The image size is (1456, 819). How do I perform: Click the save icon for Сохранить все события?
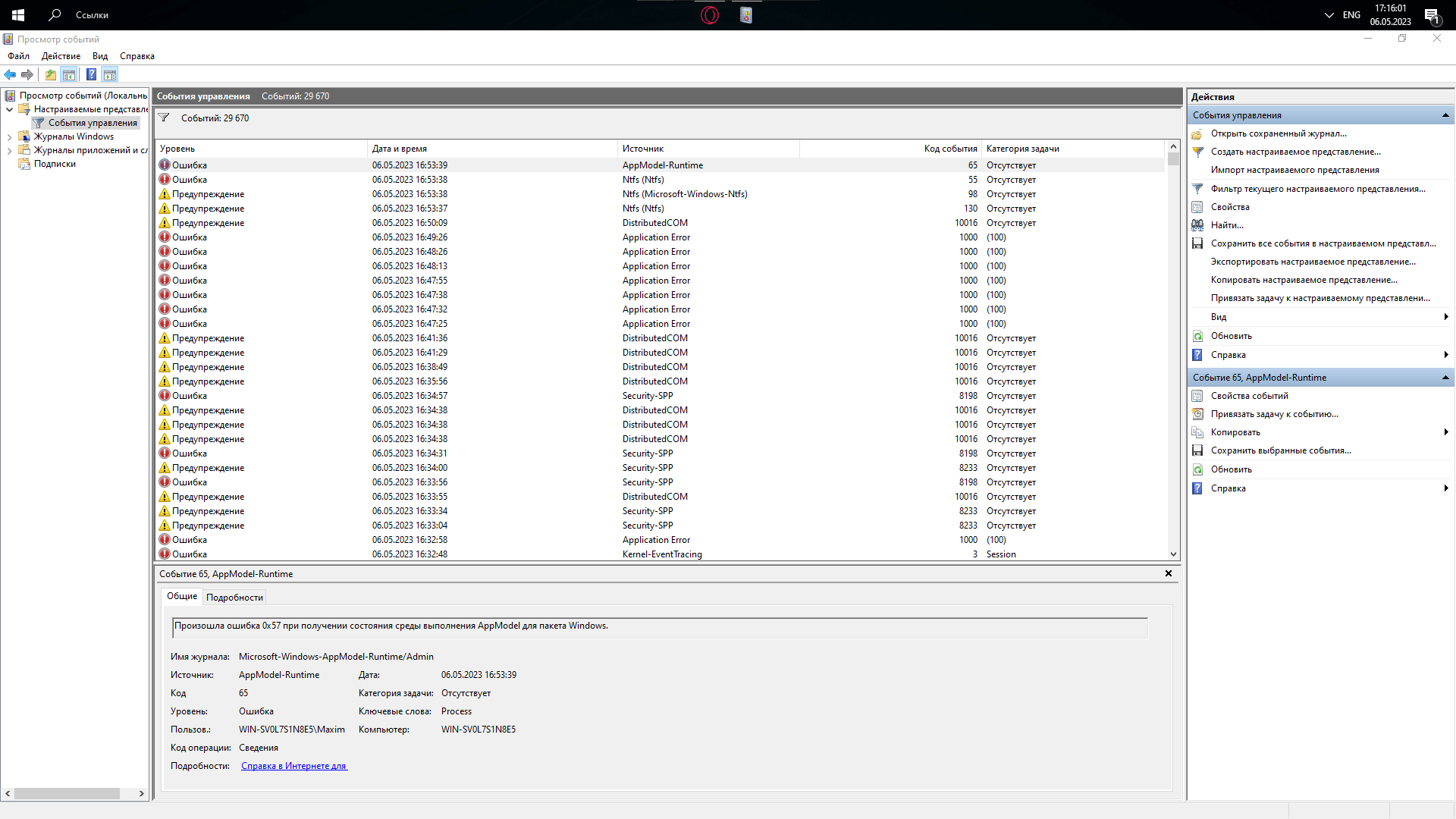click(x=1197, y=243)
